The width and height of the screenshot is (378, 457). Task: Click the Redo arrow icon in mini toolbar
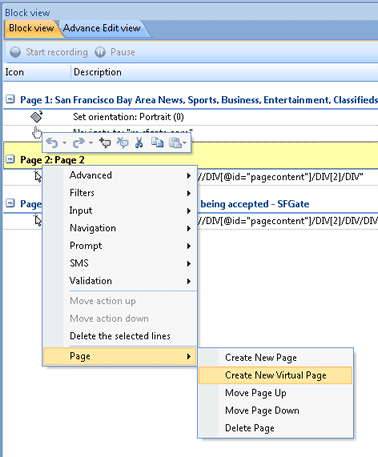[x=79, y=143]
